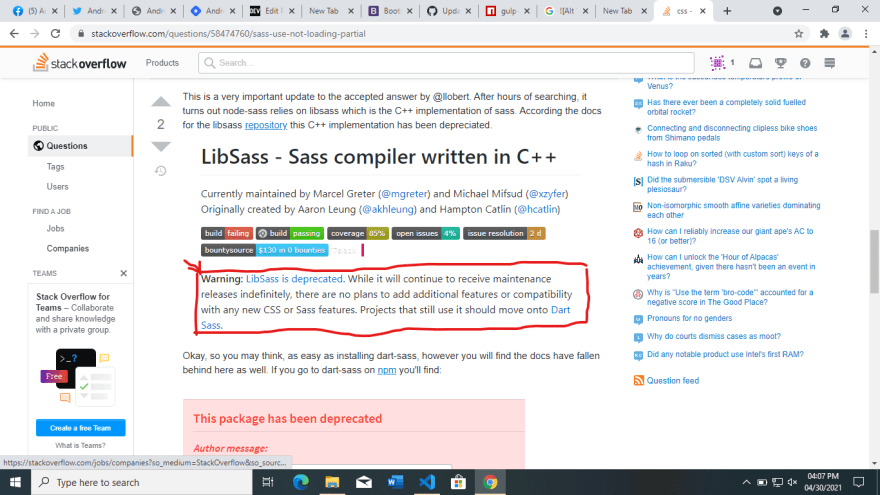880x495 pixels.
Task: Show hidden system tray icons
Action: coord(746,482)
